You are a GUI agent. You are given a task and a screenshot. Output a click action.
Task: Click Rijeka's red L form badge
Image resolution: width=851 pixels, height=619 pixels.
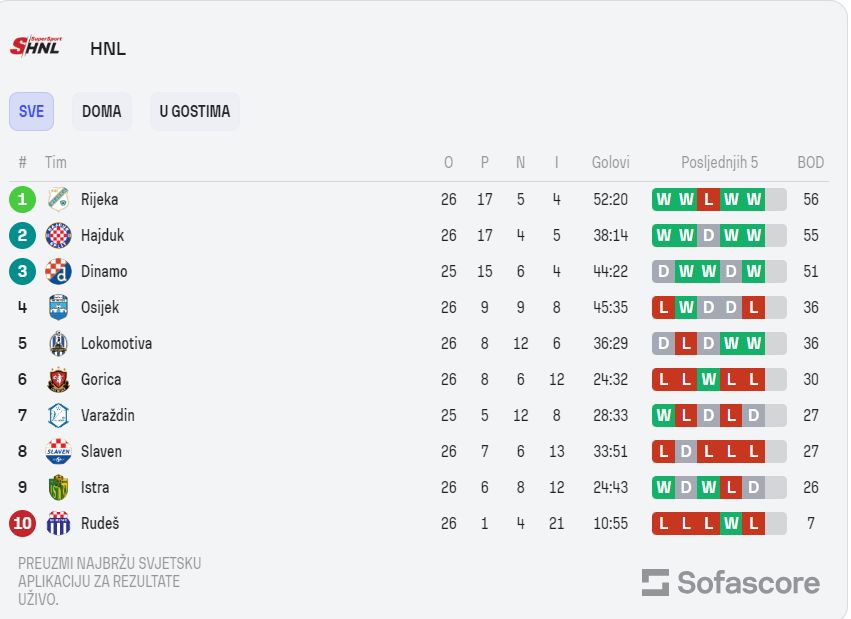[x=708, y=200]
